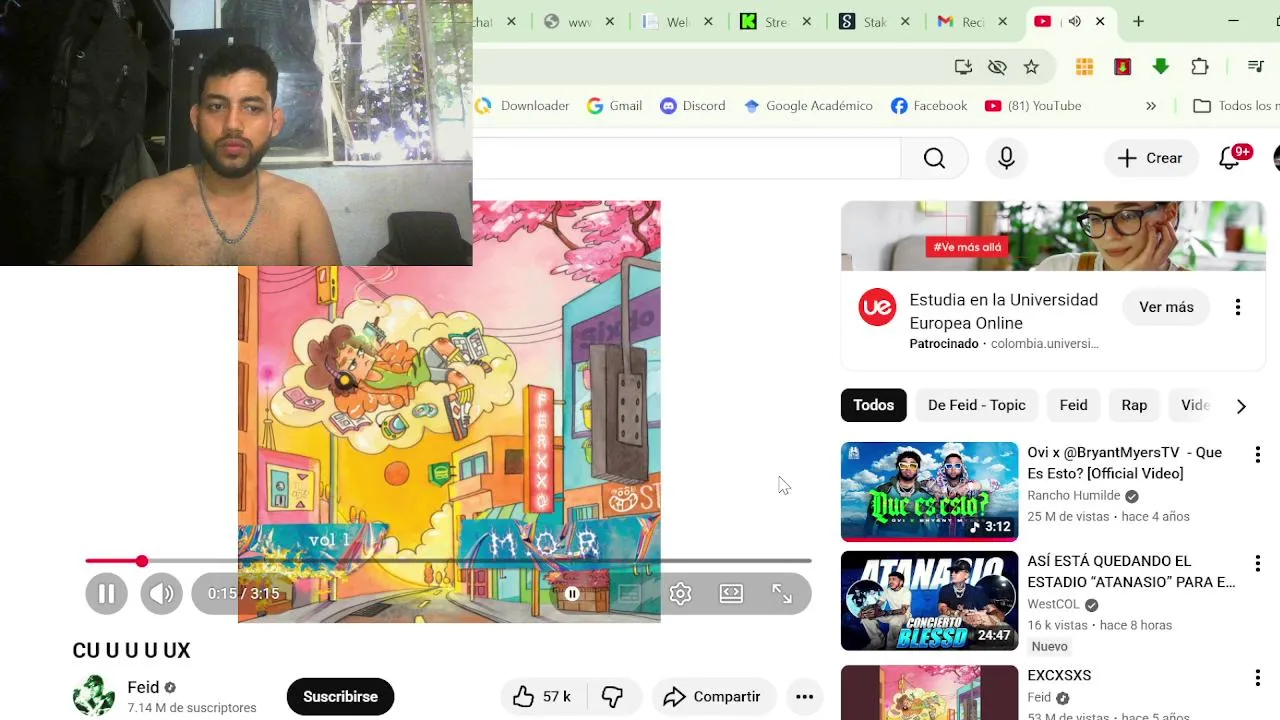The image size is (1280, 720).
Task: Open the Ovi x BryantMyersTV video title
Action: 1124,463
